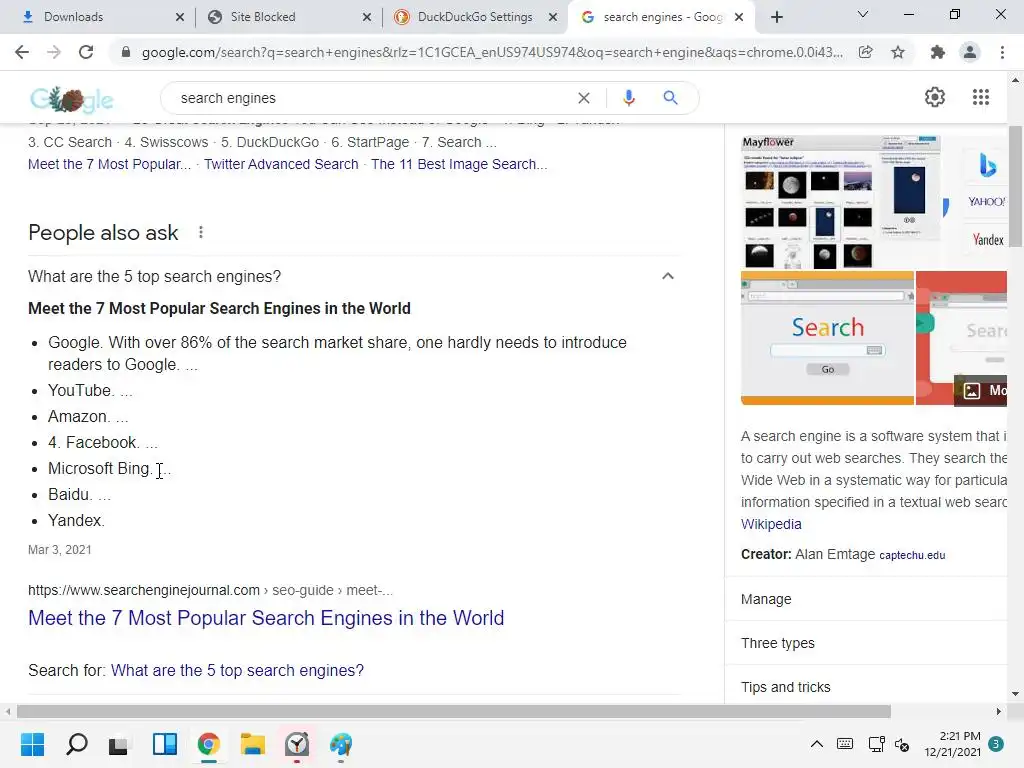1024x768 pixels.
Task: Open People also ask options menu
Action: [x=201, y=232]
